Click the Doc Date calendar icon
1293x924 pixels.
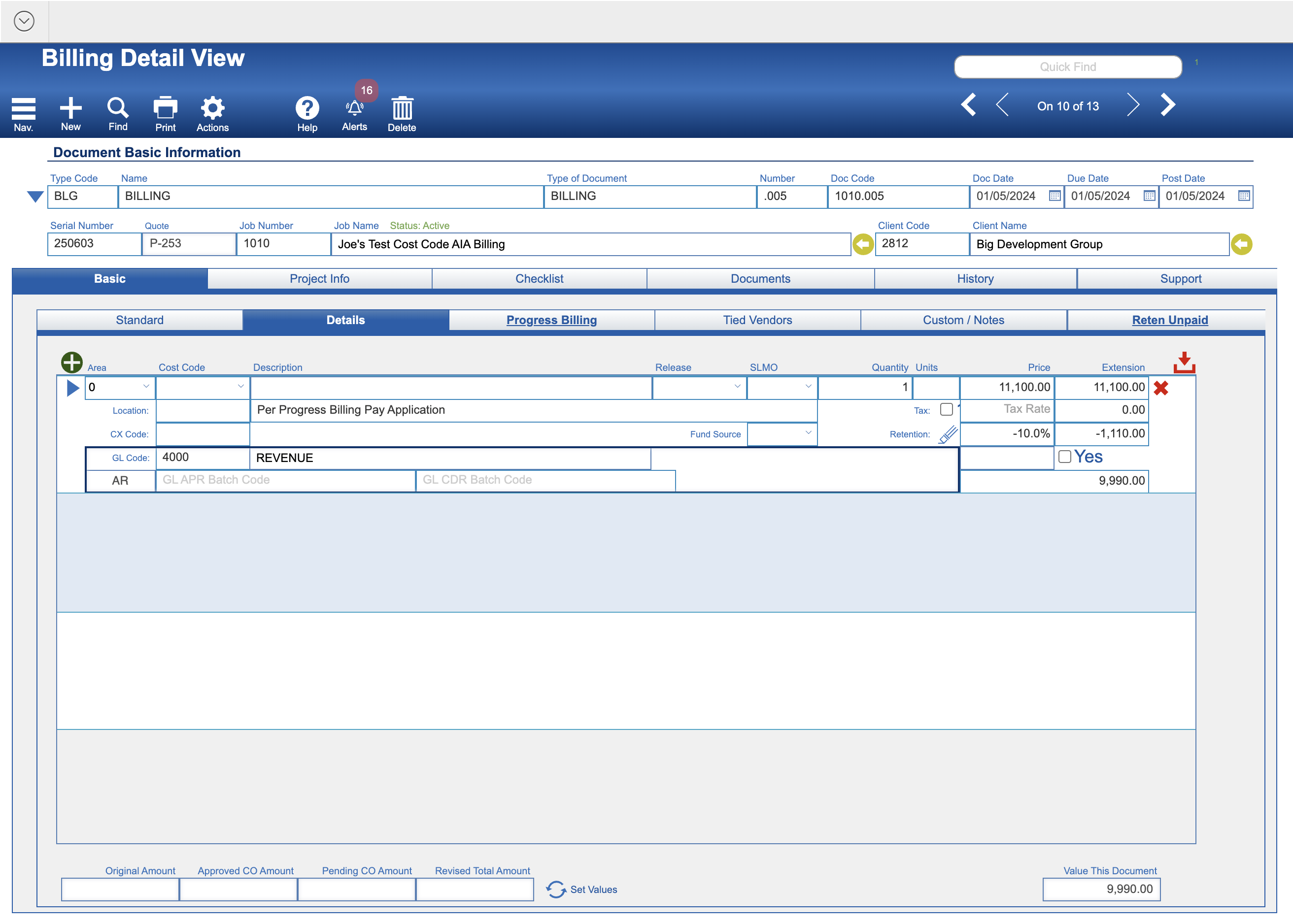(x=1055, y=196)
